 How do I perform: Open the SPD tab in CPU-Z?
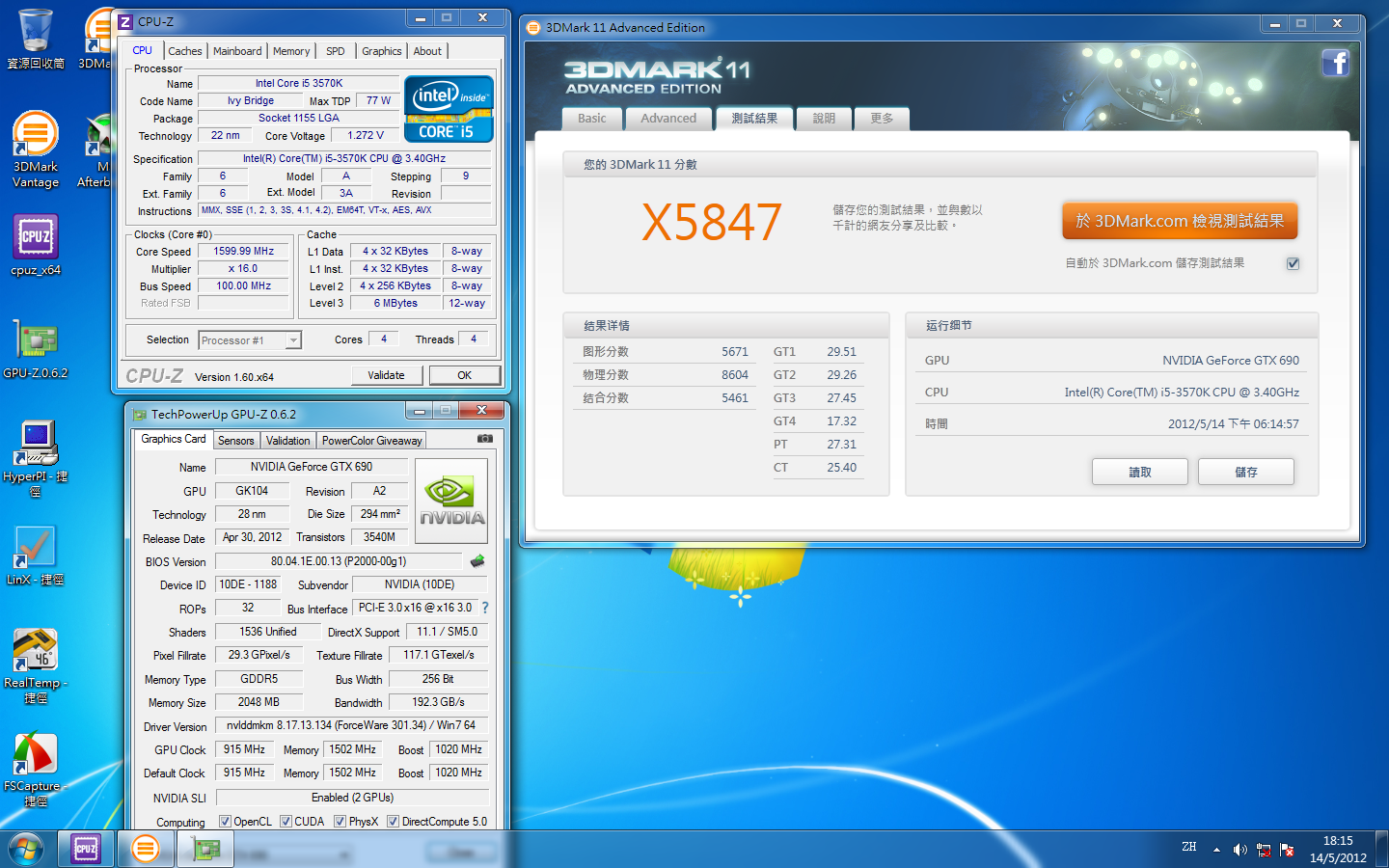[x=336, y=51]
